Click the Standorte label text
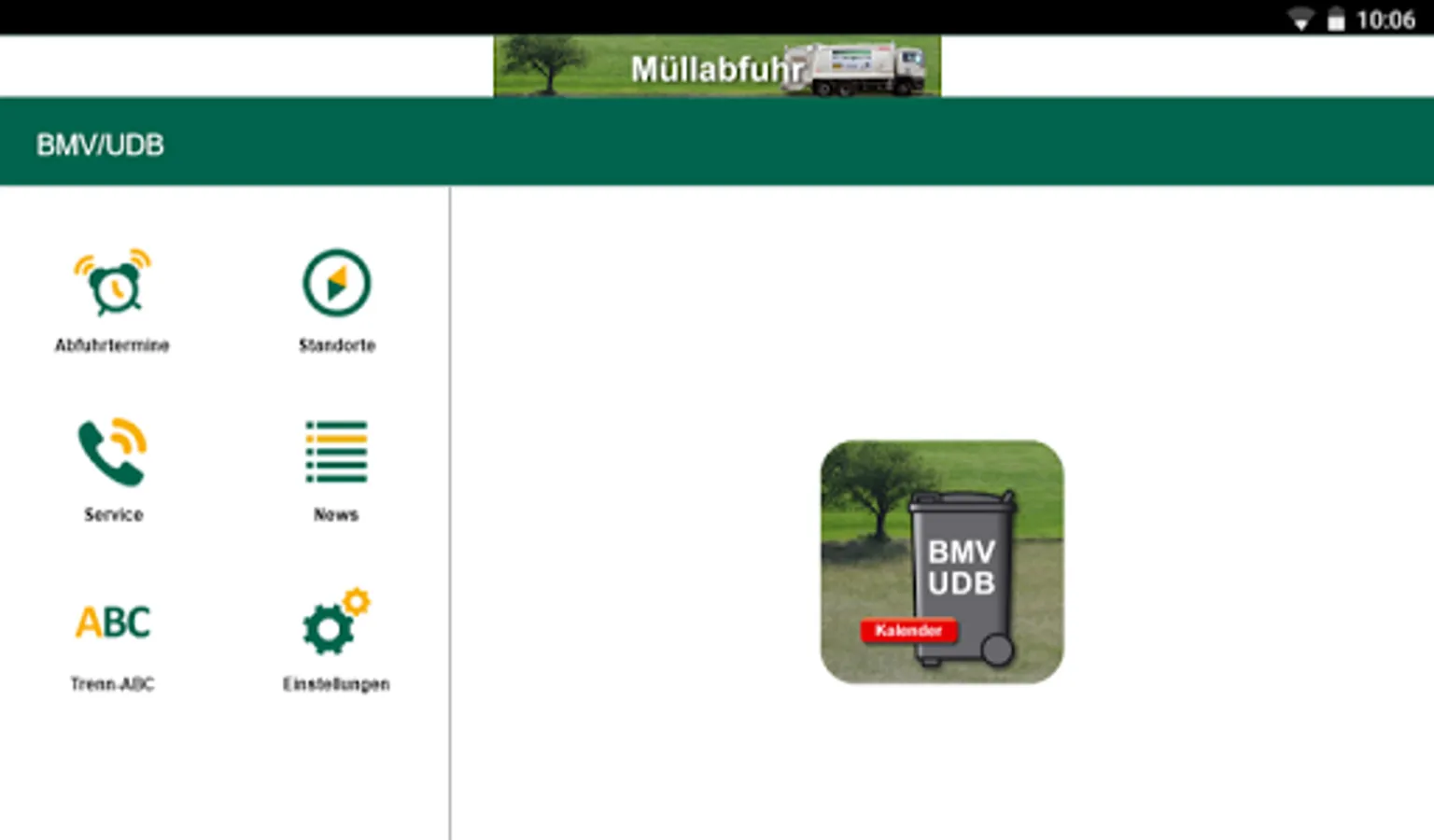 coord(337,345)
